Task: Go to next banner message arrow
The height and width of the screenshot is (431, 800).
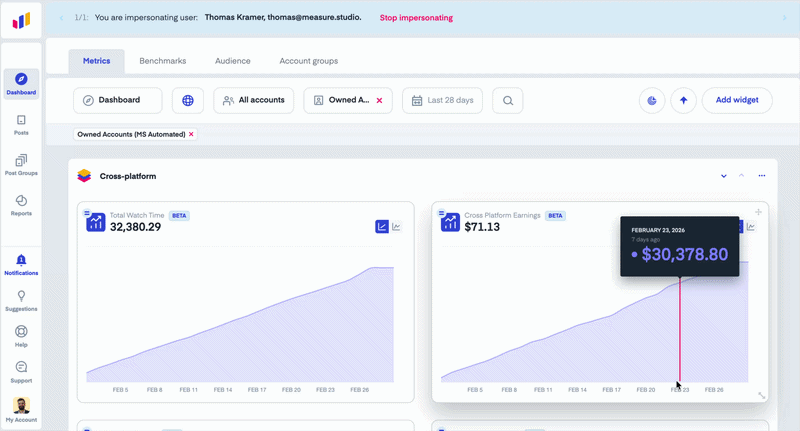Action: click(x=785, y=18)
